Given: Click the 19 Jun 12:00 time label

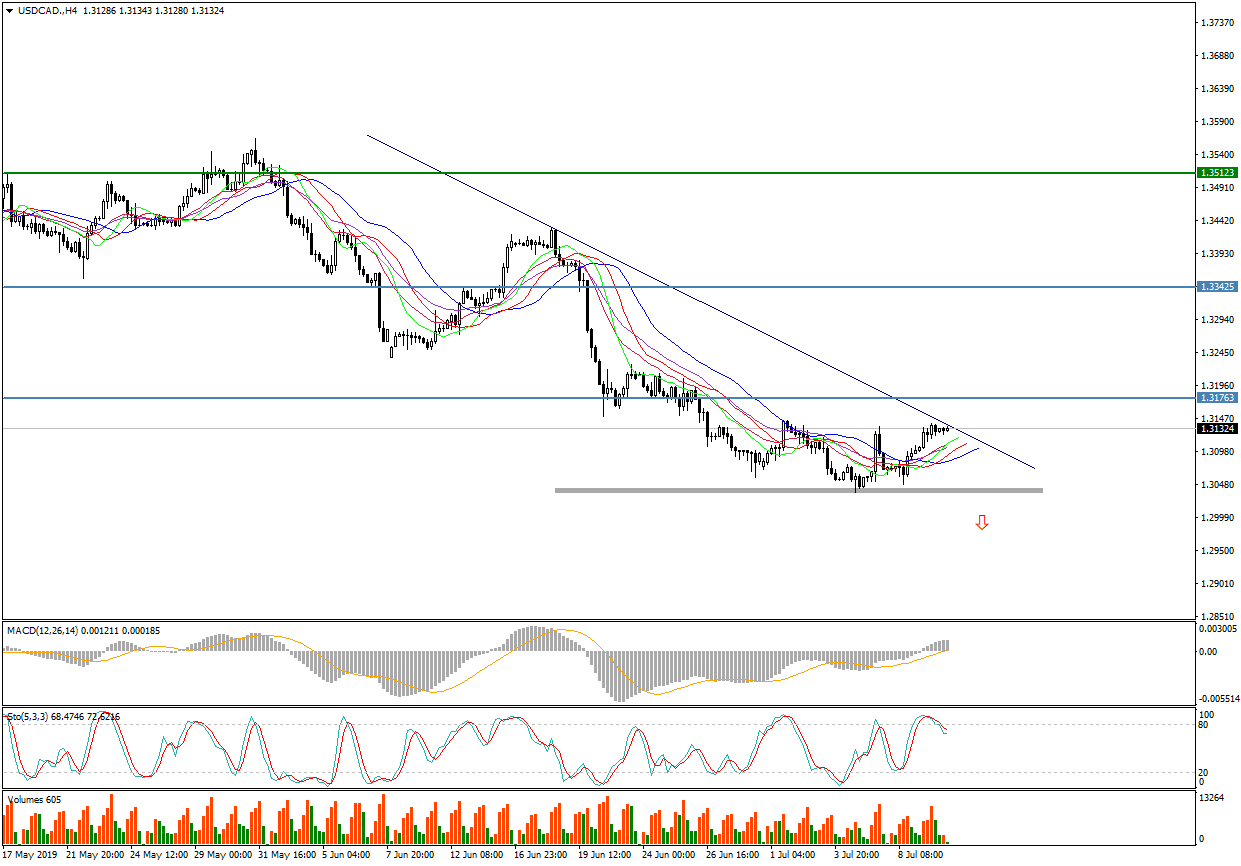Looking at the screenshot, I should (605, 856).
